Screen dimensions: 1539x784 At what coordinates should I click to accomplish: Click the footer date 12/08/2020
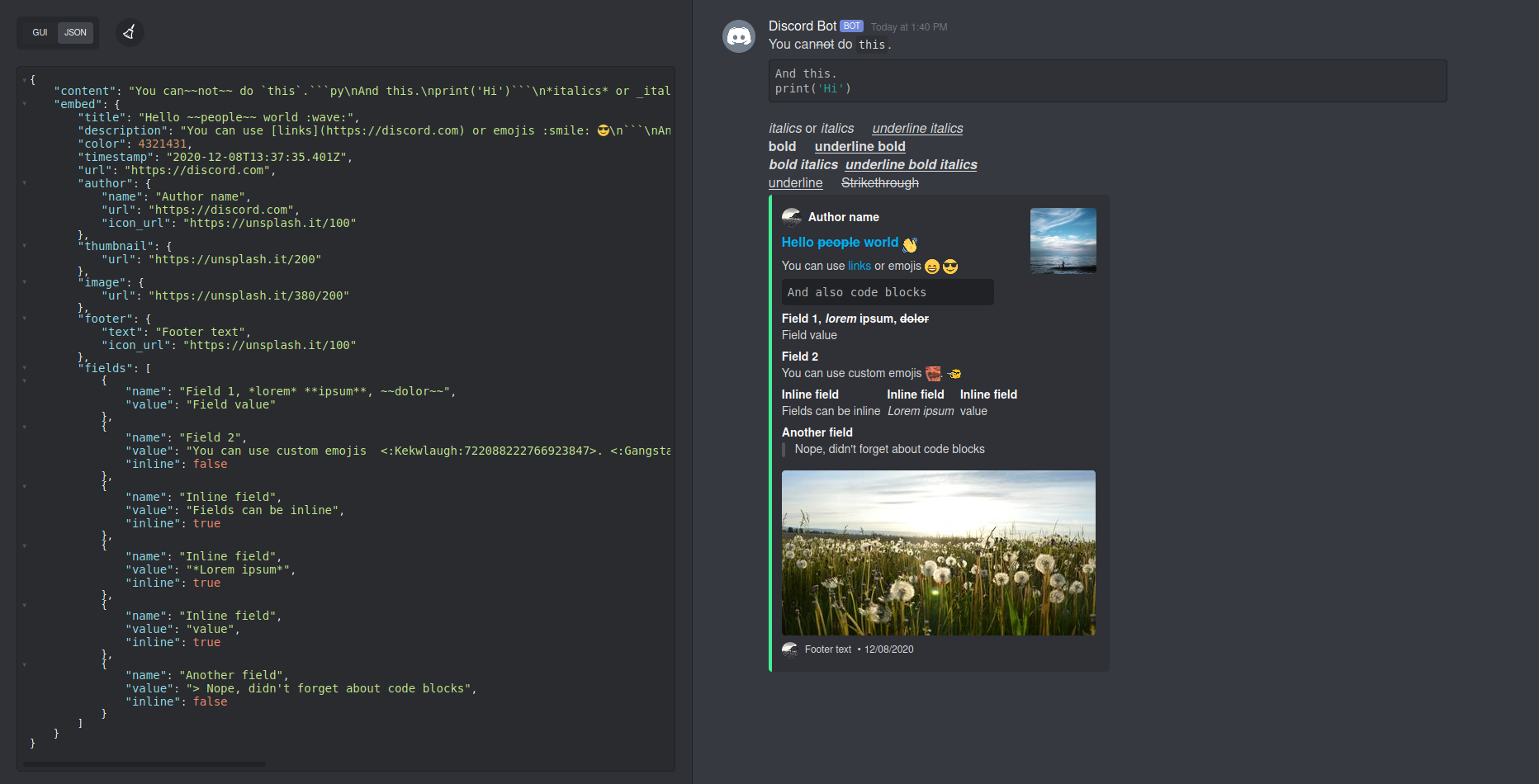pos(888,649)
